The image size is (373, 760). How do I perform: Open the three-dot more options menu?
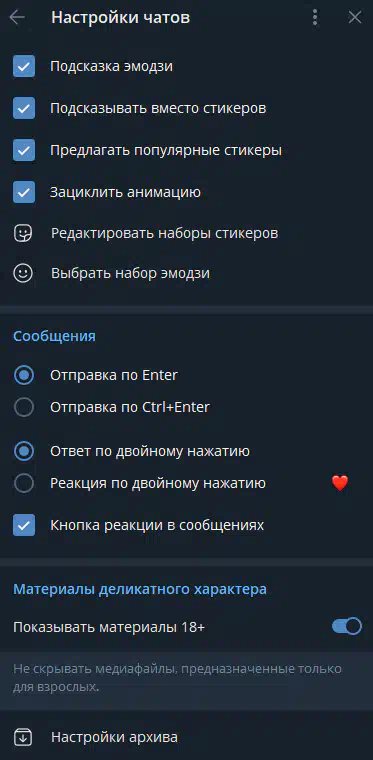(315, 18)
